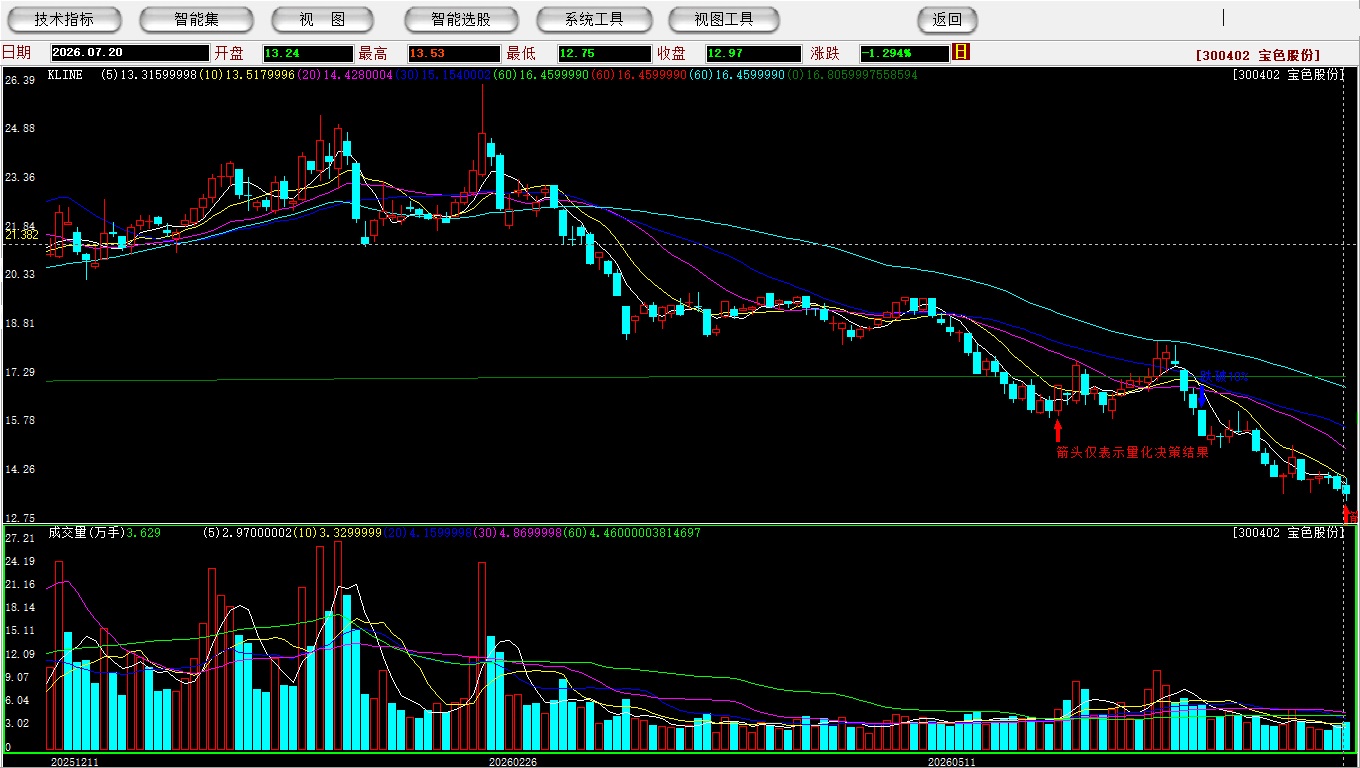Click the 最高 value field 13.53
This screenshot has height=768, width=1360.
(x=453, y=53)
